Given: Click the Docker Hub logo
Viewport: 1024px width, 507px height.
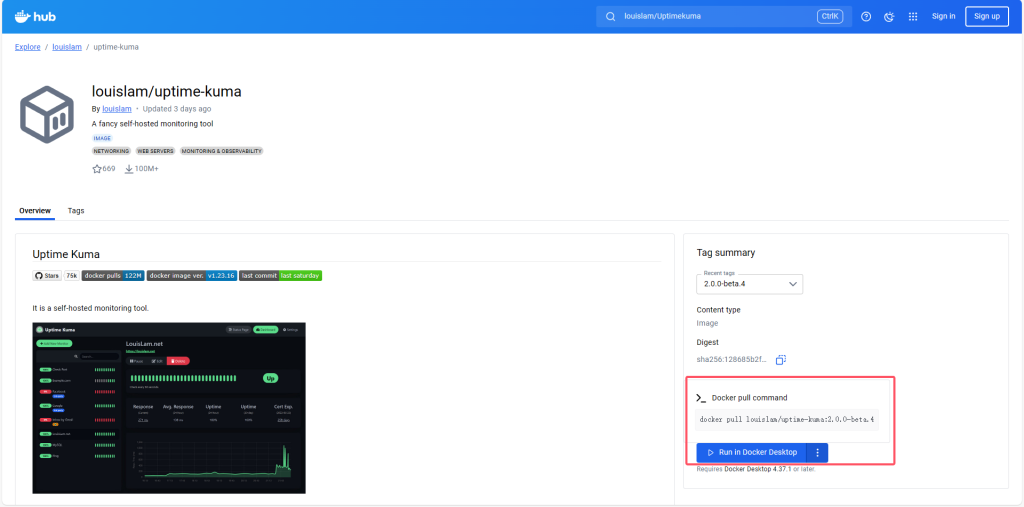Looking at the screenshot, I should pyautogui.click(x=36, y=16).
